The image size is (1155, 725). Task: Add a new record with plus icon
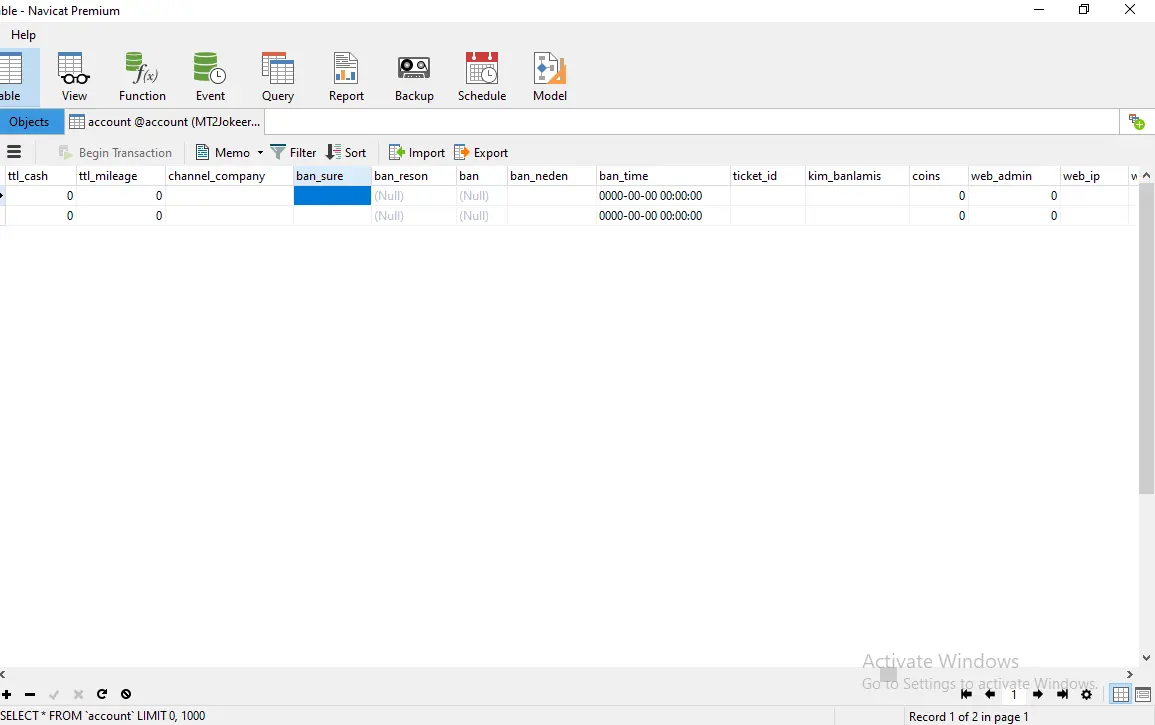[7, 695]
